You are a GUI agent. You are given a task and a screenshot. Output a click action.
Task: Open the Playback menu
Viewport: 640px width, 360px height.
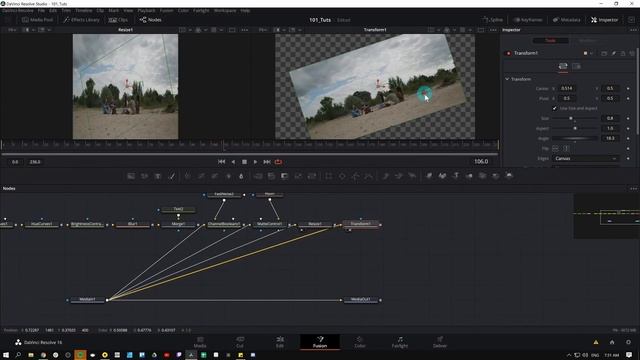pos(146,11)
